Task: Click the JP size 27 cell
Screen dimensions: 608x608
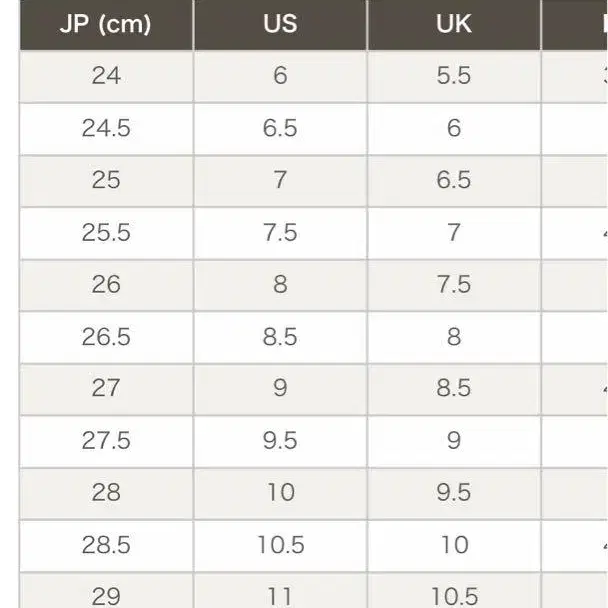Action: 106,389
